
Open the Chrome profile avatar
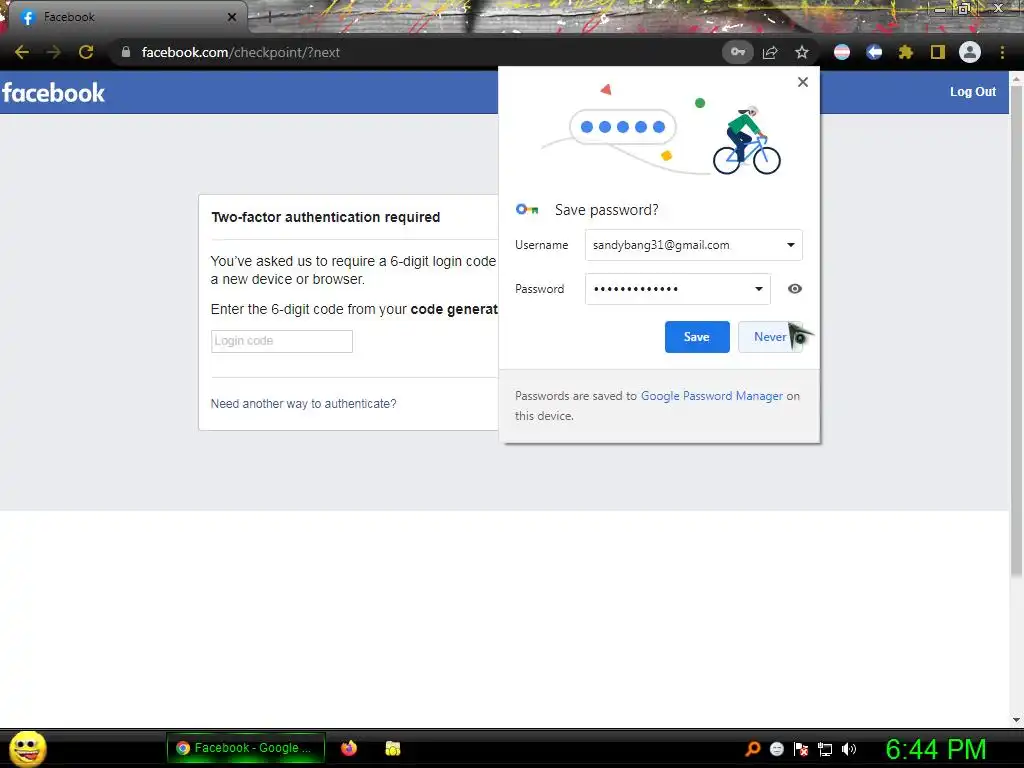970,52
